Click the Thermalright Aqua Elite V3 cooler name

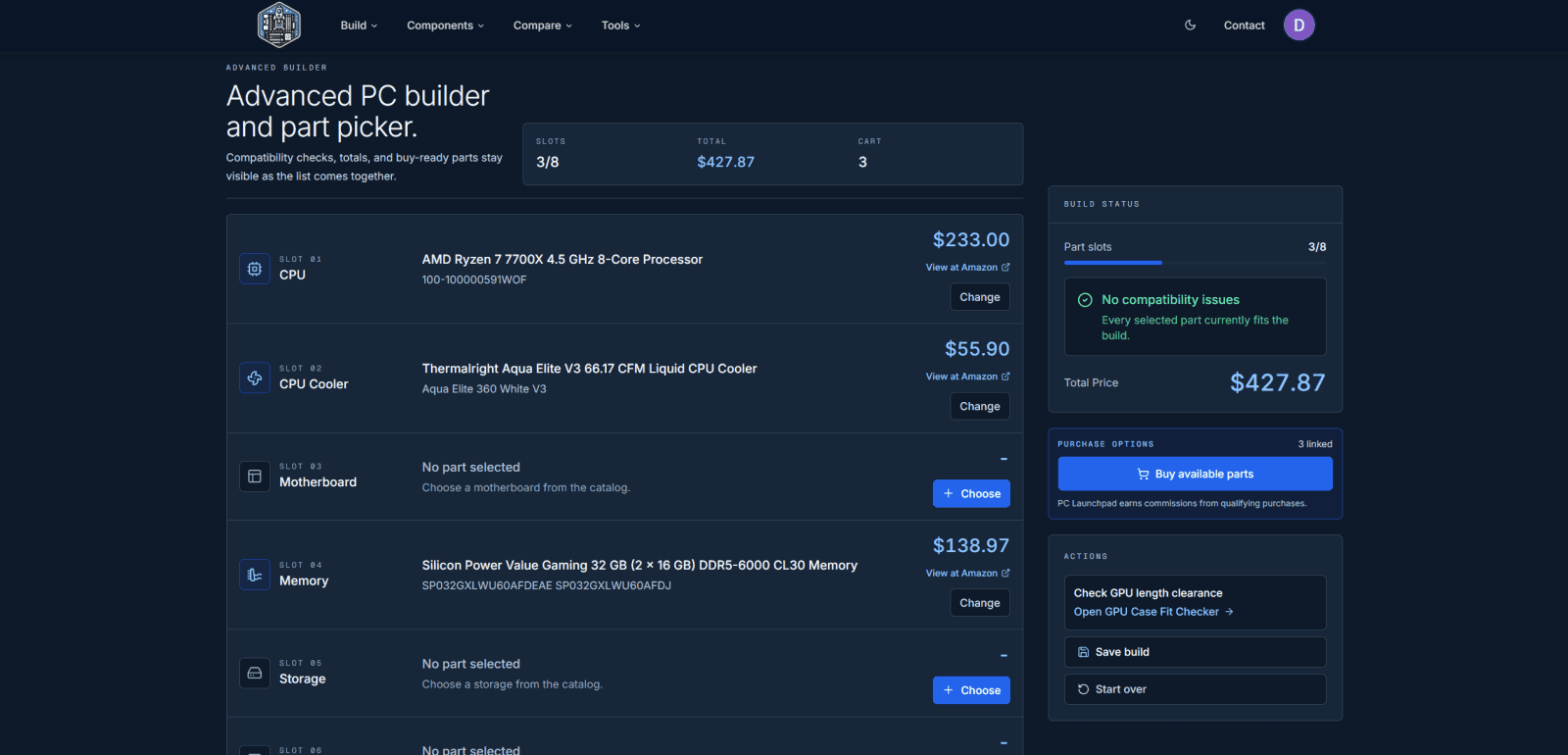(590, 369)
